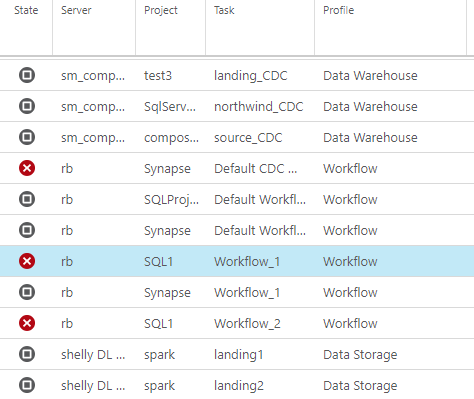Viewport: 474px width, 399px height.
Task: Click the SqlServ... project cell
Action: point(170,107)
